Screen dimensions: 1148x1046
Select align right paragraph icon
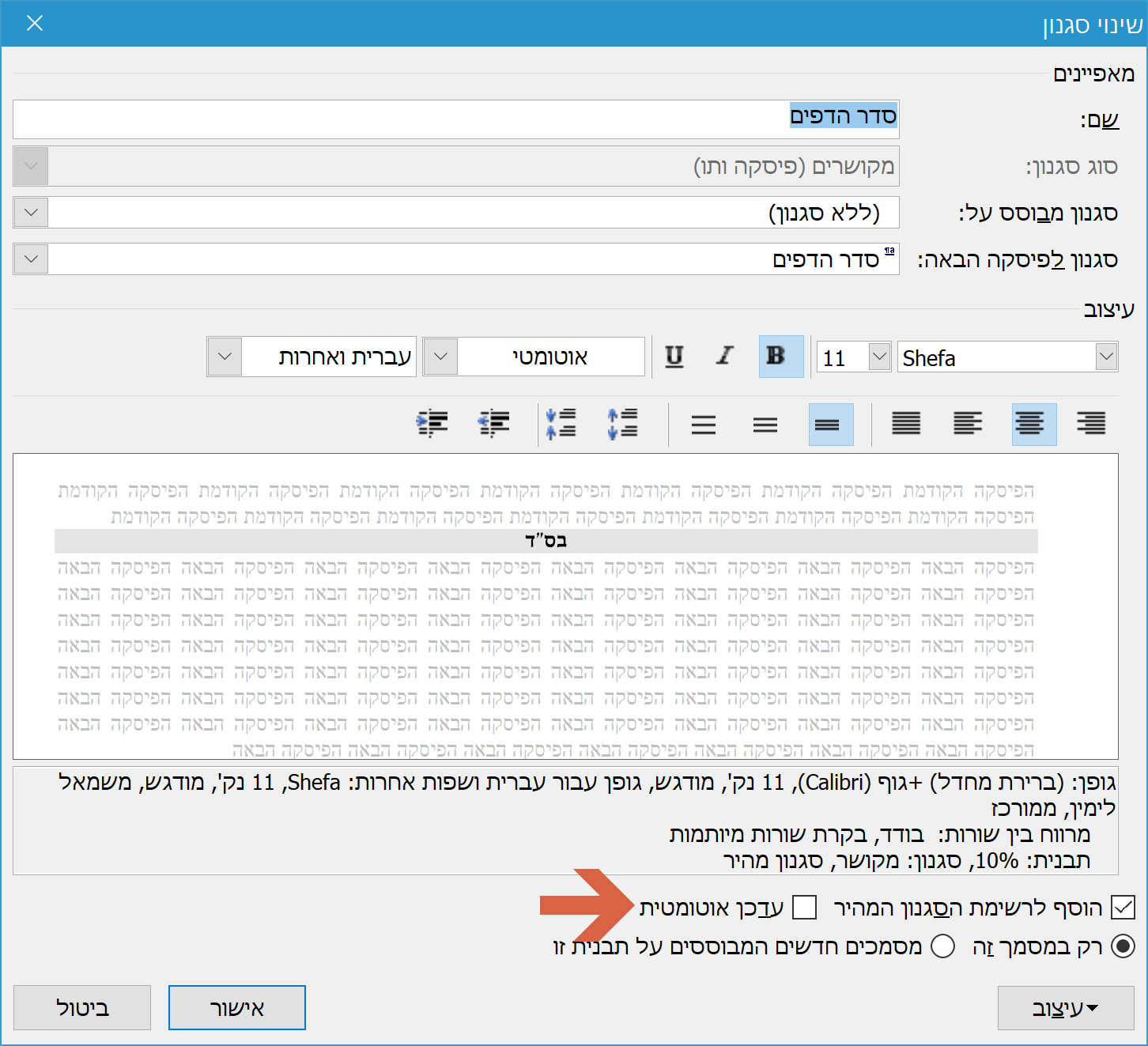pos(1091,425)
